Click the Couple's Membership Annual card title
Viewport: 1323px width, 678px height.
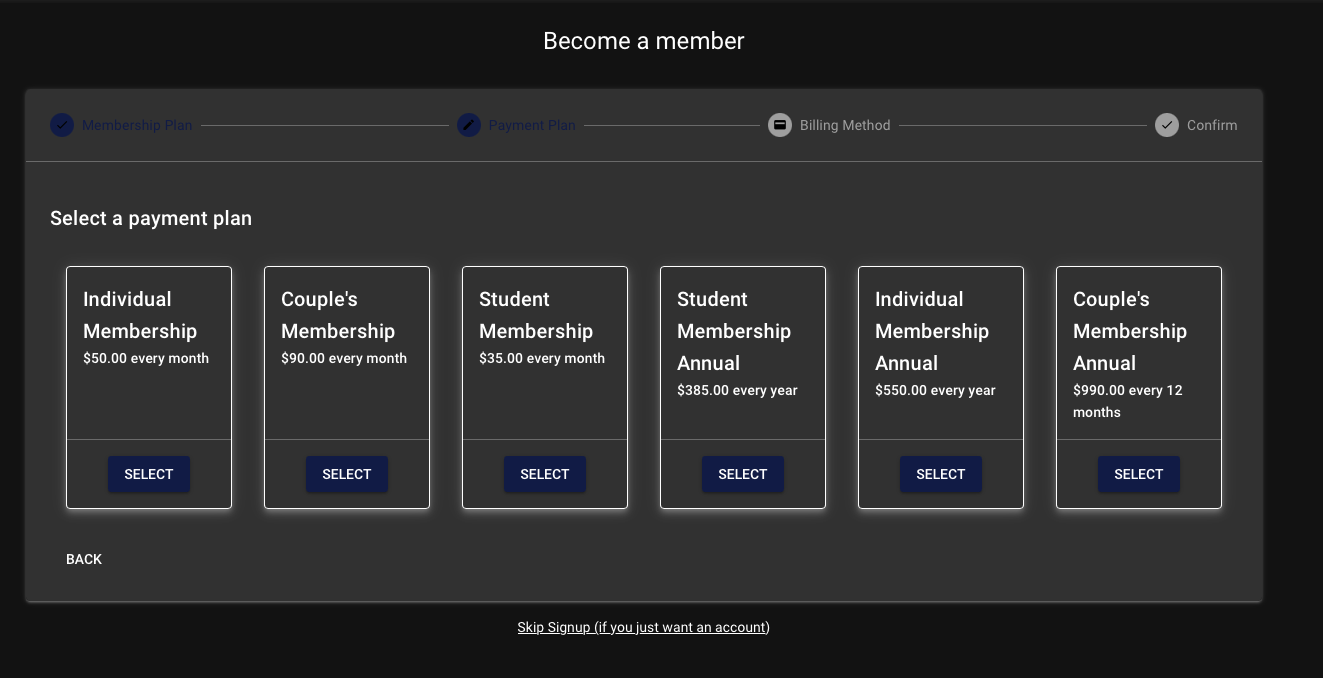pyautogui.click(x=1130, y=331)
